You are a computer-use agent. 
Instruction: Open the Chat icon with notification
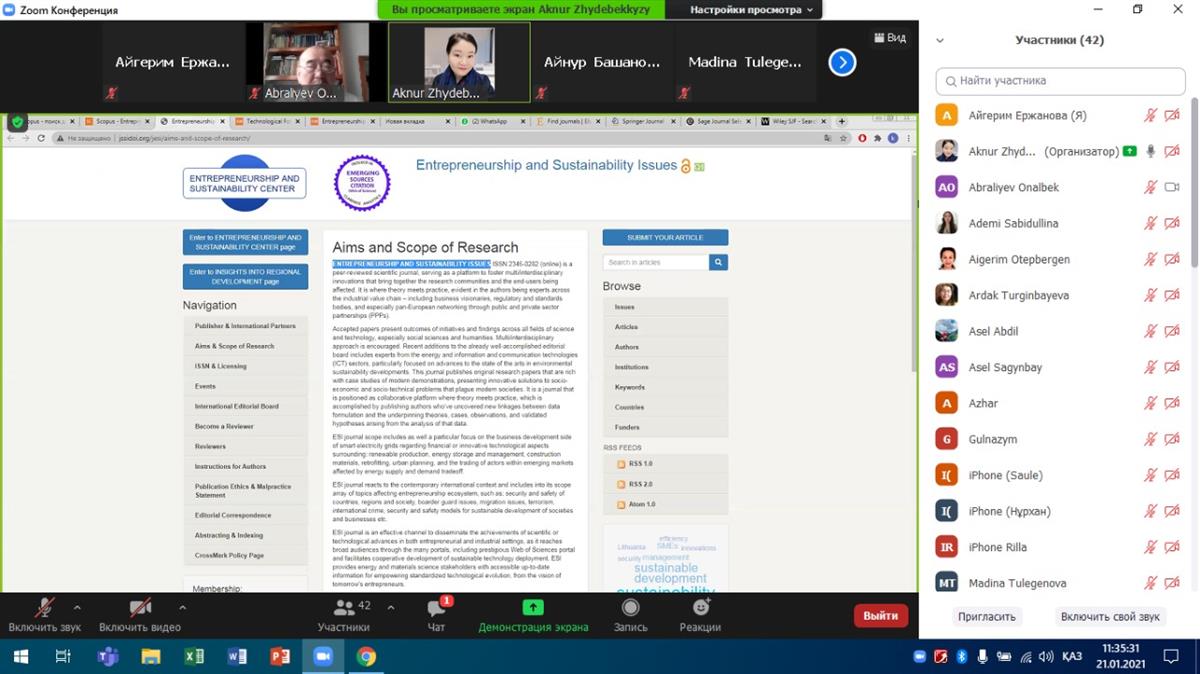436,608
